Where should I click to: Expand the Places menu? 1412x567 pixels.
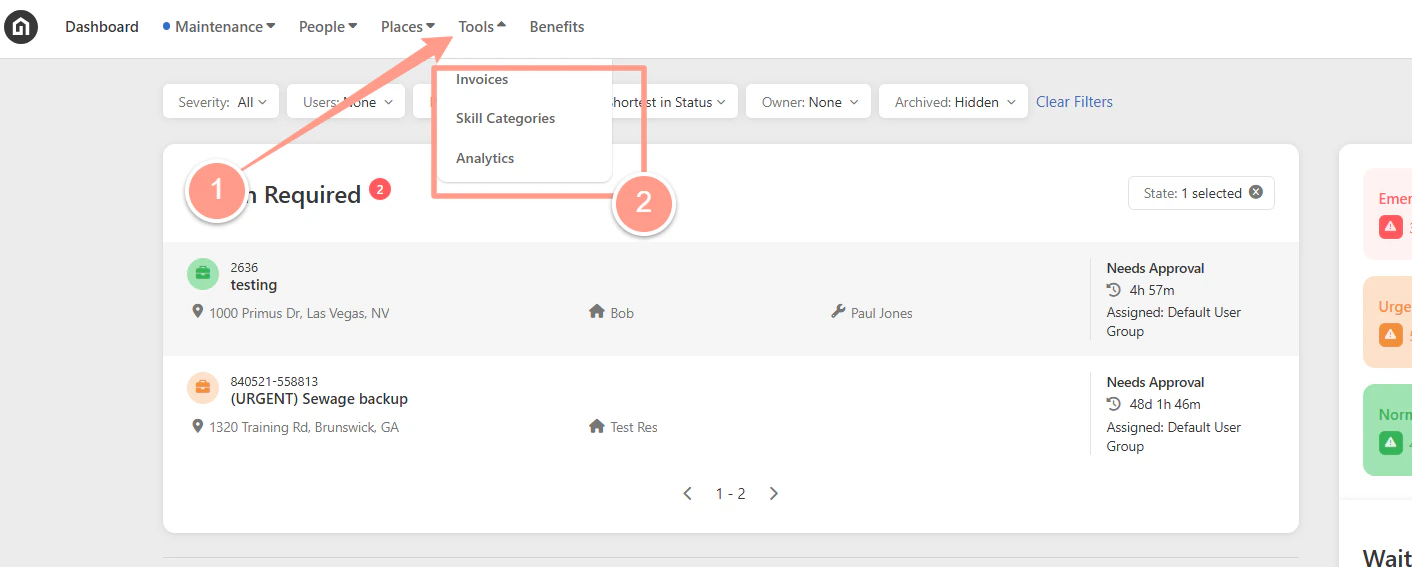[408, 27]
